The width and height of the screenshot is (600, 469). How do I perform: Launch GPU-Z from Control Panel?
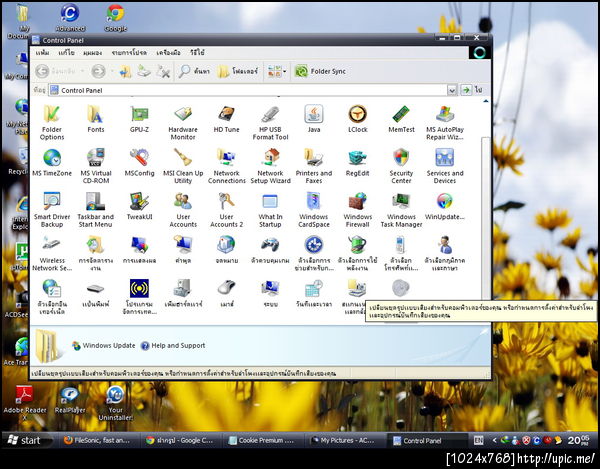pyautogui.click(x=139, y=119)
